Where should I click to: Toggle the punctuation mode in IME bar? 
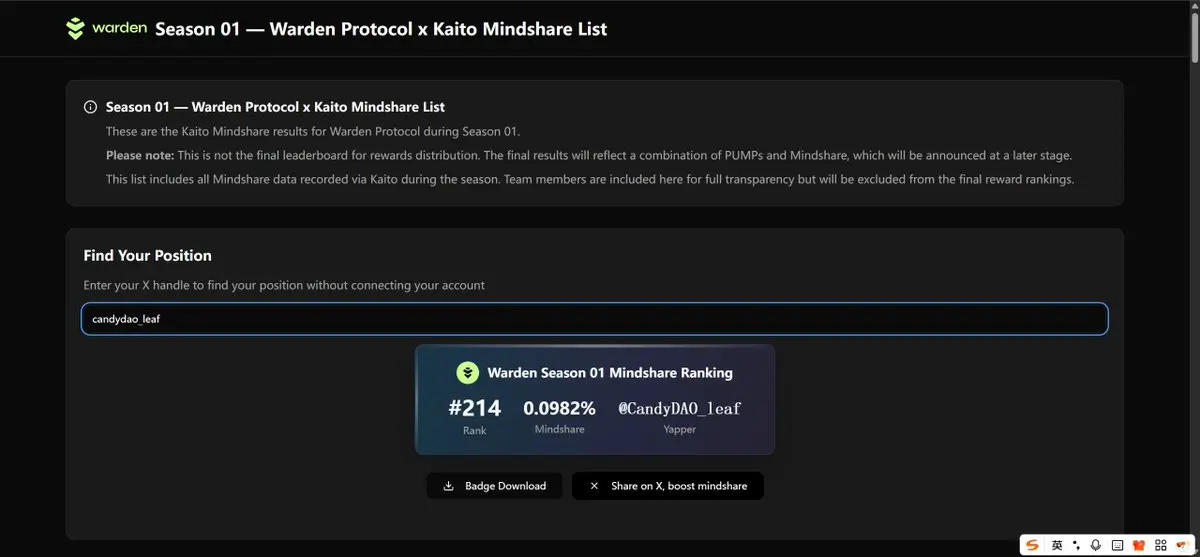pos(1076,545)
